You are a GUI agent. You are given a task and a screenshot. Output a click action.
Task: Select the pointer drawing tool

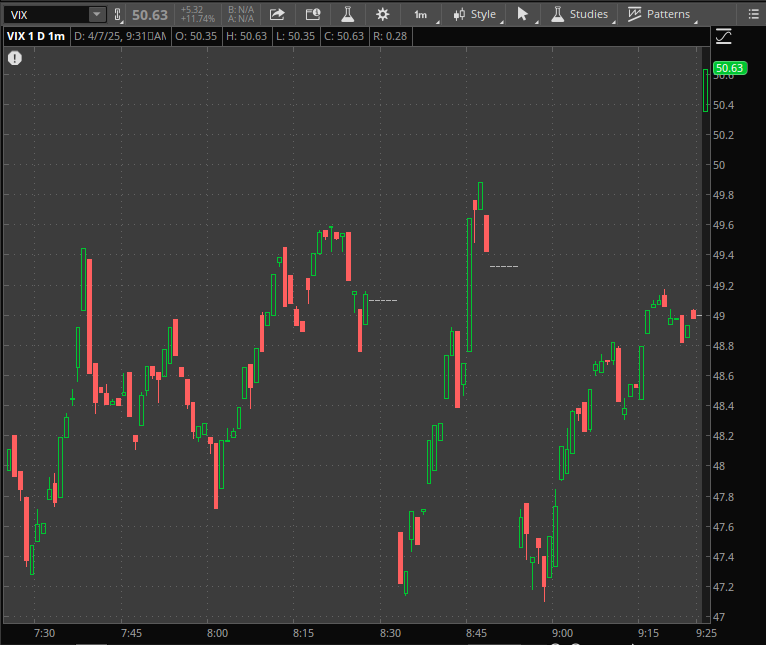pos(523,15)
